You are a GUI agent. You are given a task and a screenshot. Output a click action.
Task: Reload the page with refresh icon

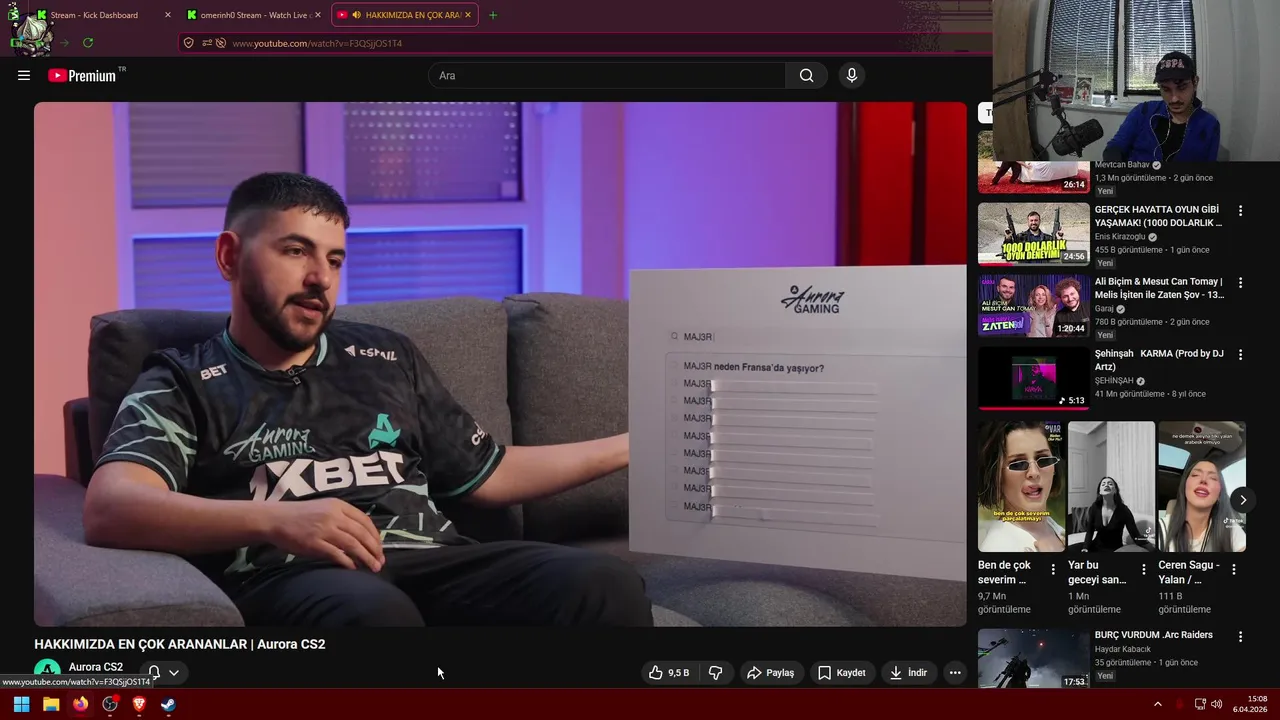tap(88, 43)
